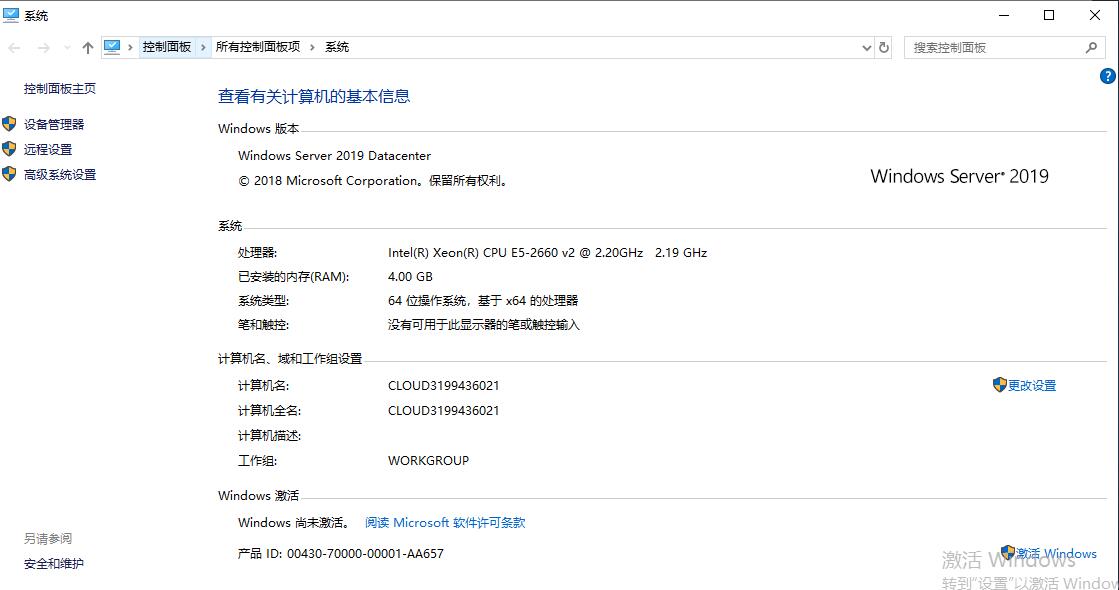Refresh the page with the refresh icon
This screenshot has width=1119, height=590.
[x=884, y=48]
